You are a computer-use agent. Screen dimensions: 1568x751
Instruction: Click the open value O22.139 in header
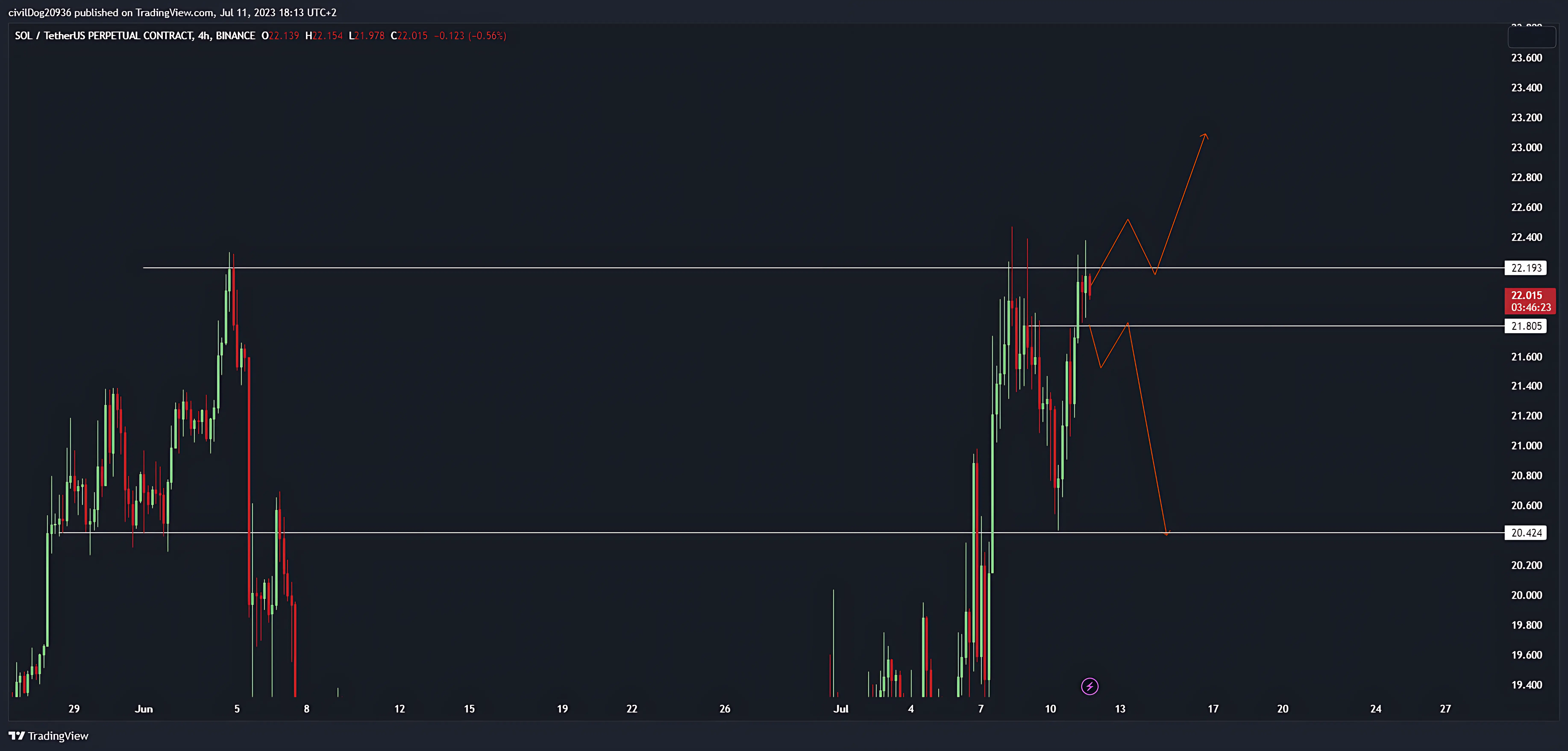[x=280, y=36]
